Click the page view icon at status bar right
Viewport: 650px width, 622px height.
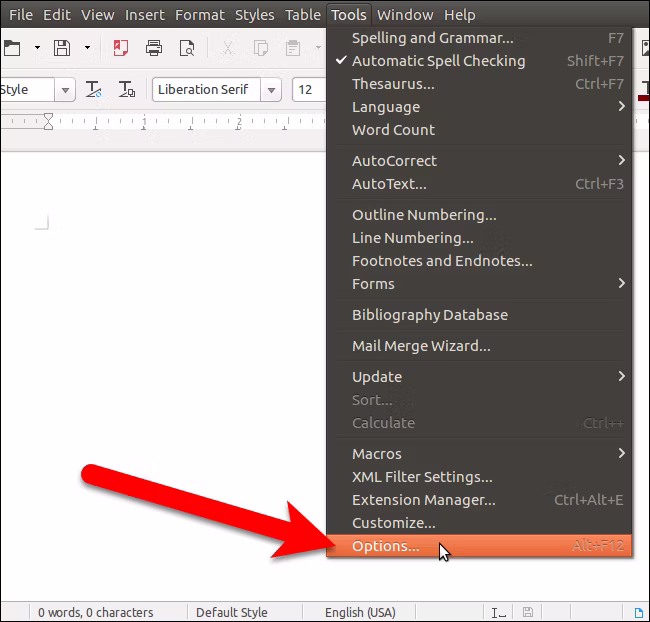point(639,612)
